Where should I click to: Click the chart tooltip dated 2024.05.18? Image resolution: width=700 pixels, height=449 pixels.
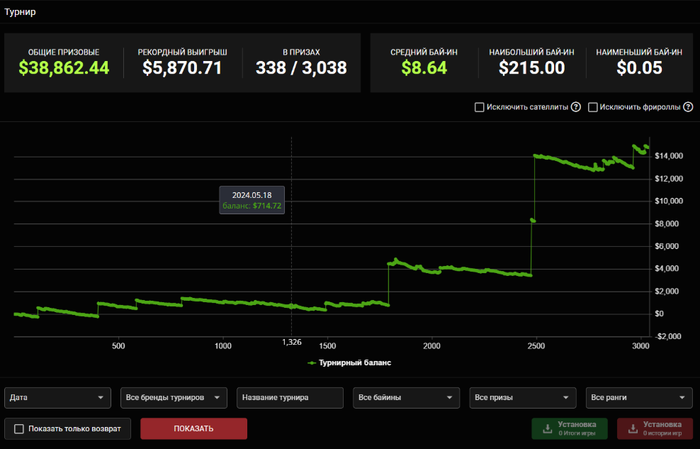[252, 200]
